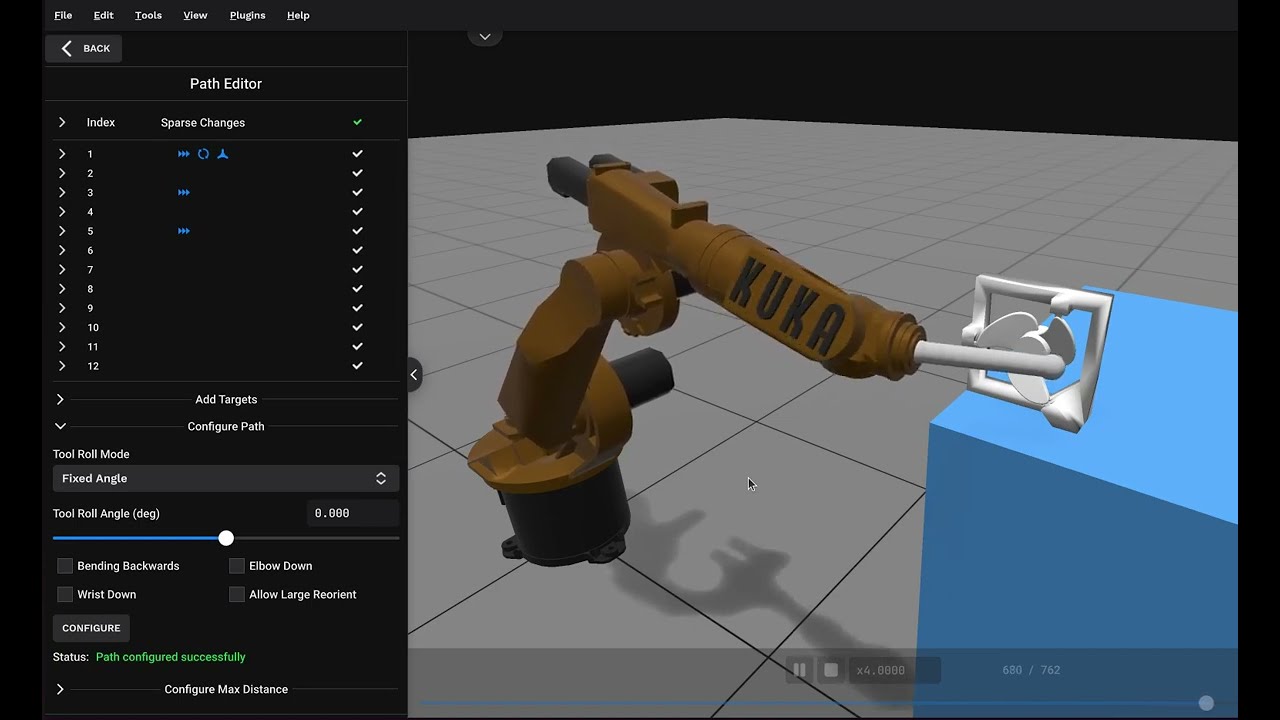This screenshot has height=720, width=1280.
Task: Click the checkmark on row 6
Action: click(x=357, y=250)
